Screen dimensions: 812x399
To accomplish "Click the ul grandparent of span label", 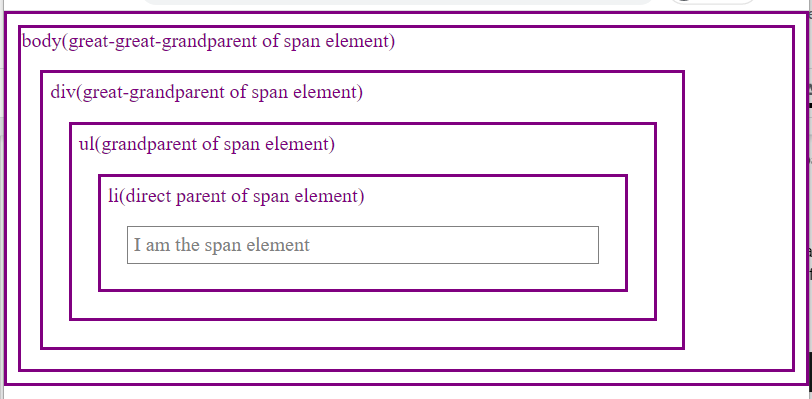I will point(207,145).
